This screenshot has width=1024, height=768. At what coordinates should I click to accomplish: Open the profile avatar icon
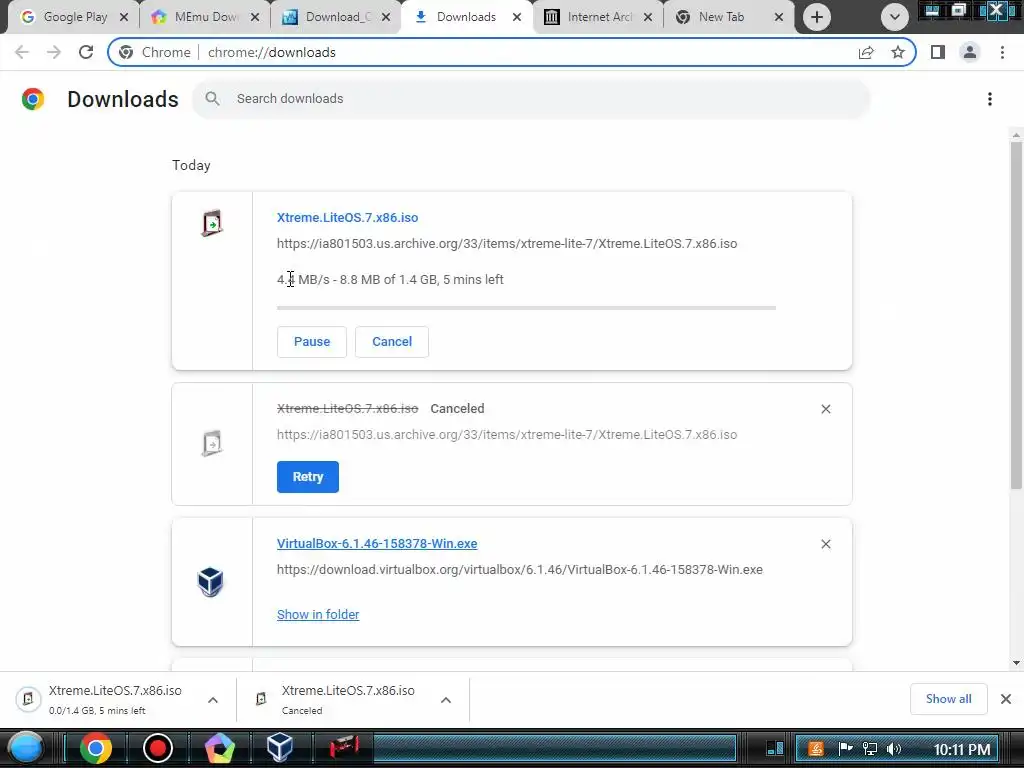[970, 52]
